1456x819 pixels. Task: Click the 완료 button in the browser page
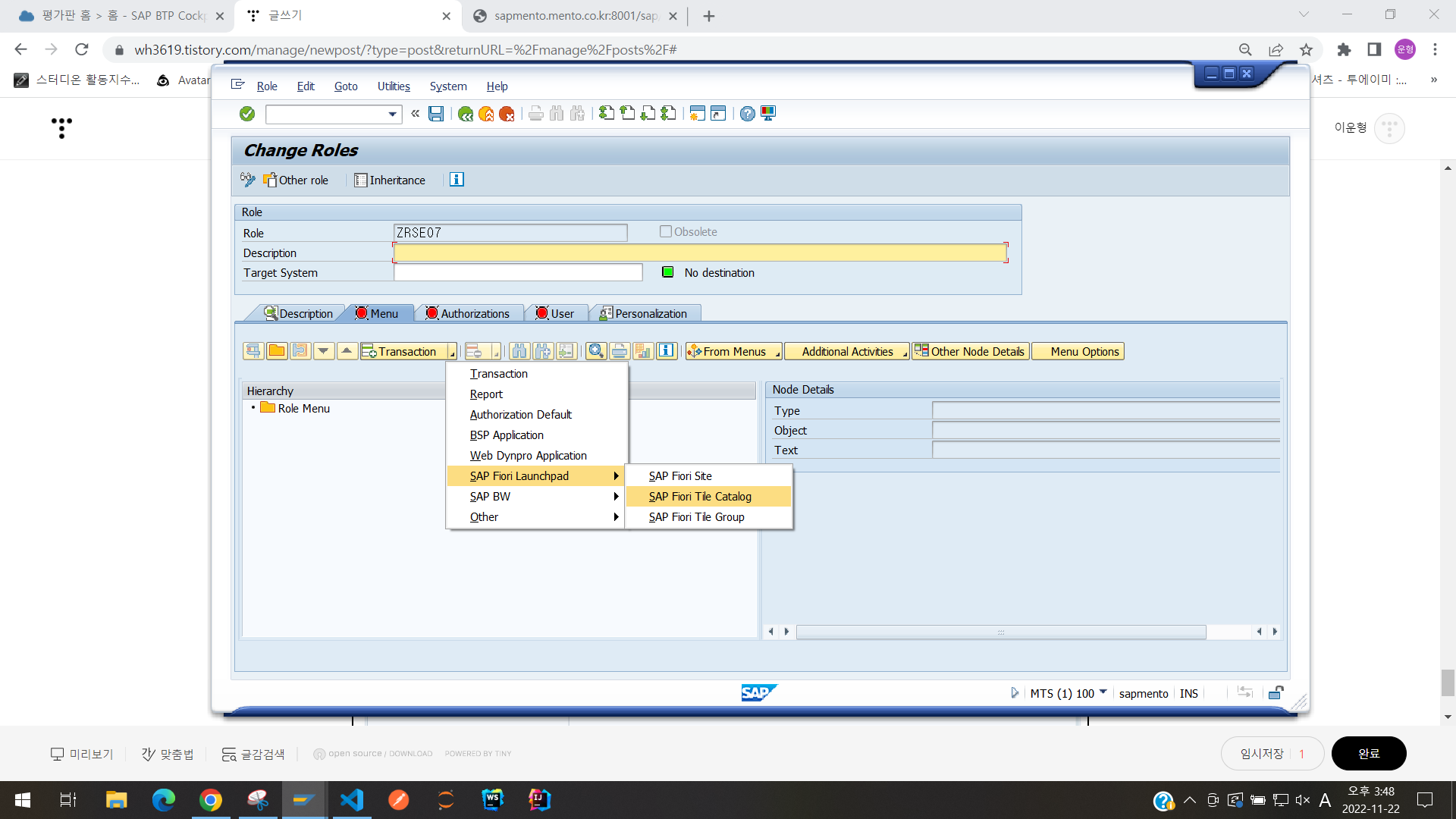point(1369,754)
